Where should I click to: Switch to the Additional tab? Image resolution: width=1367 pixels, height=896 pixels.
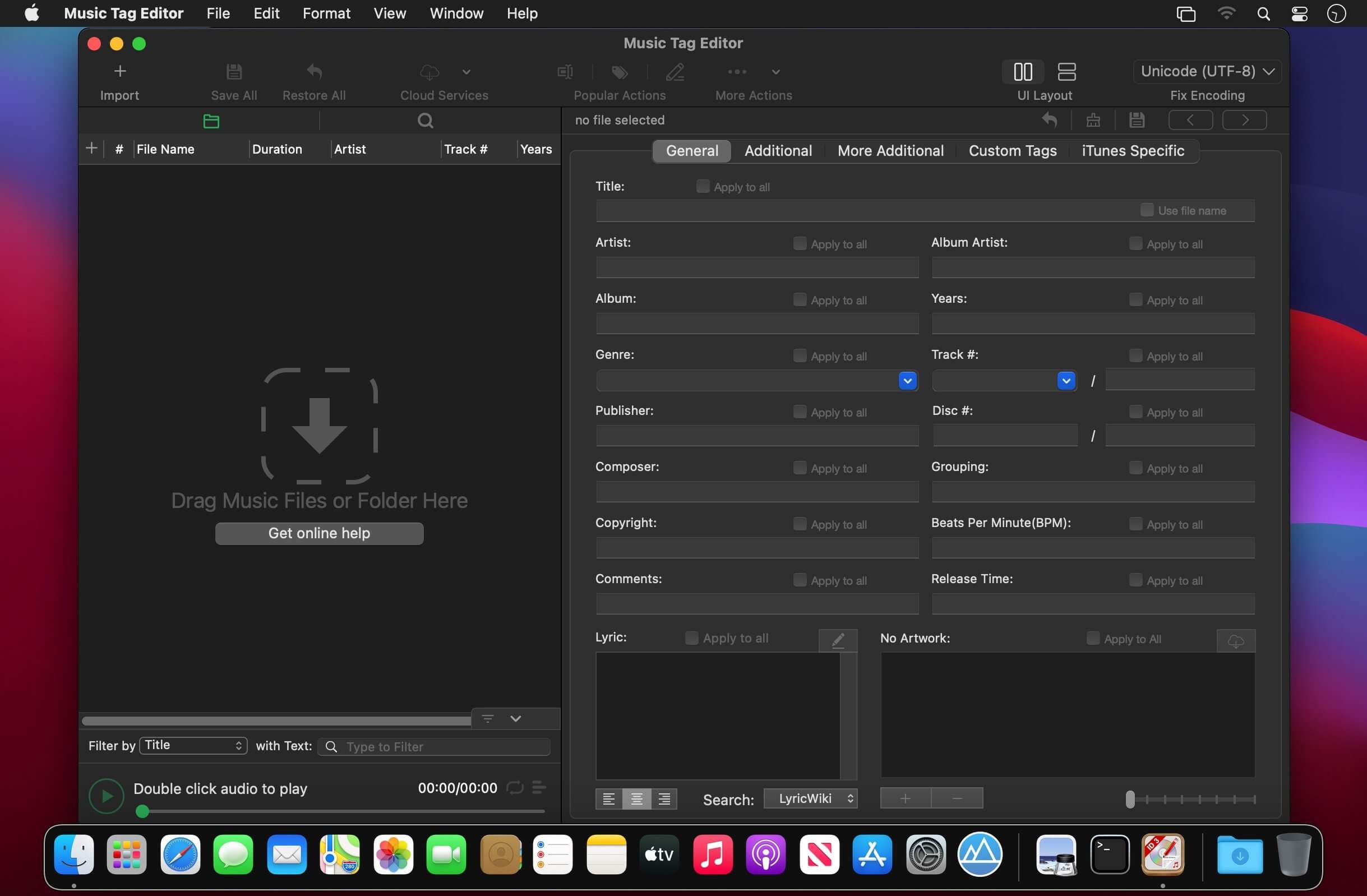coord(778,150)
